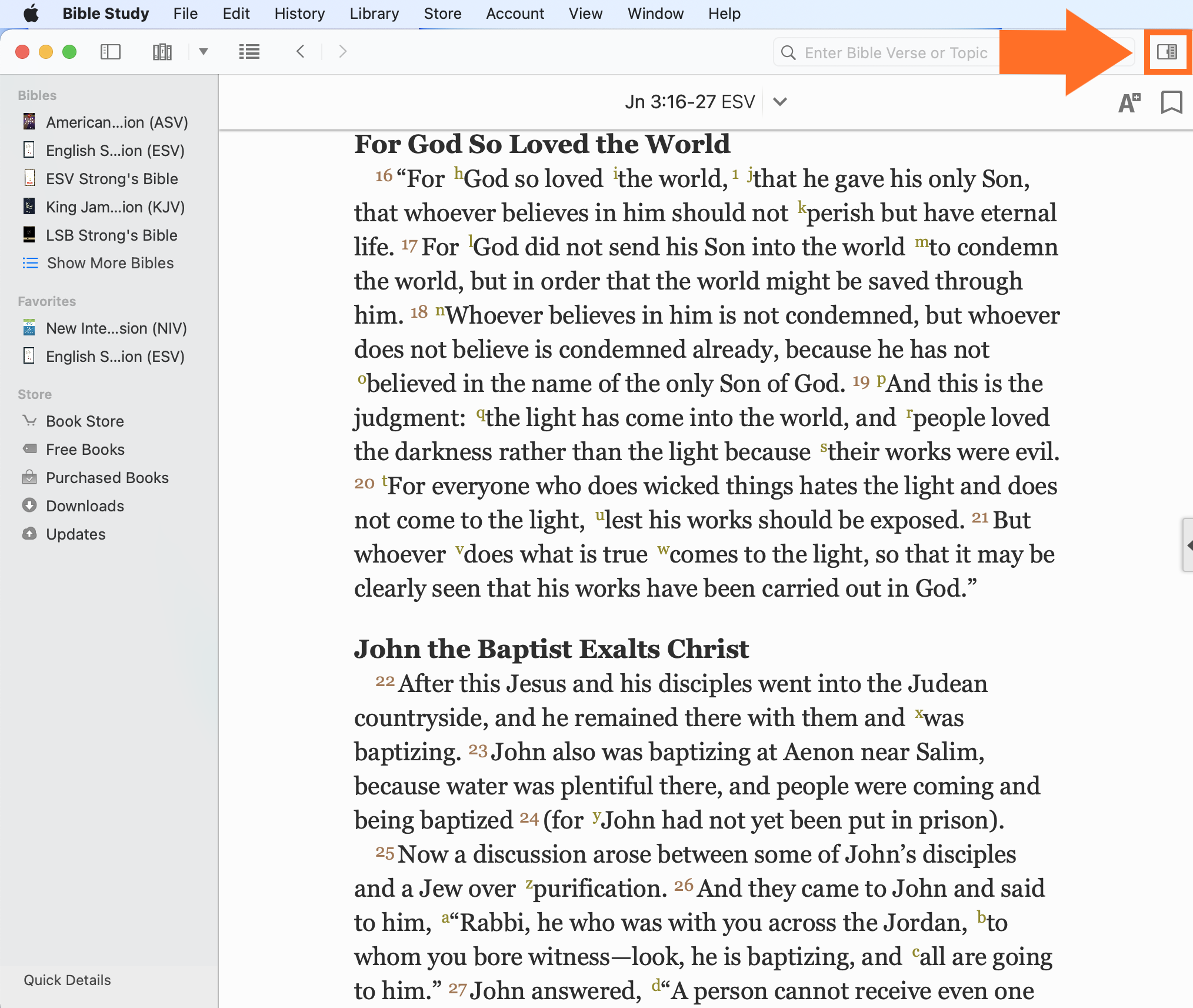Open Downloads in the Store section
This screenshot has height=1008, width=1193.
pos(85,506)
